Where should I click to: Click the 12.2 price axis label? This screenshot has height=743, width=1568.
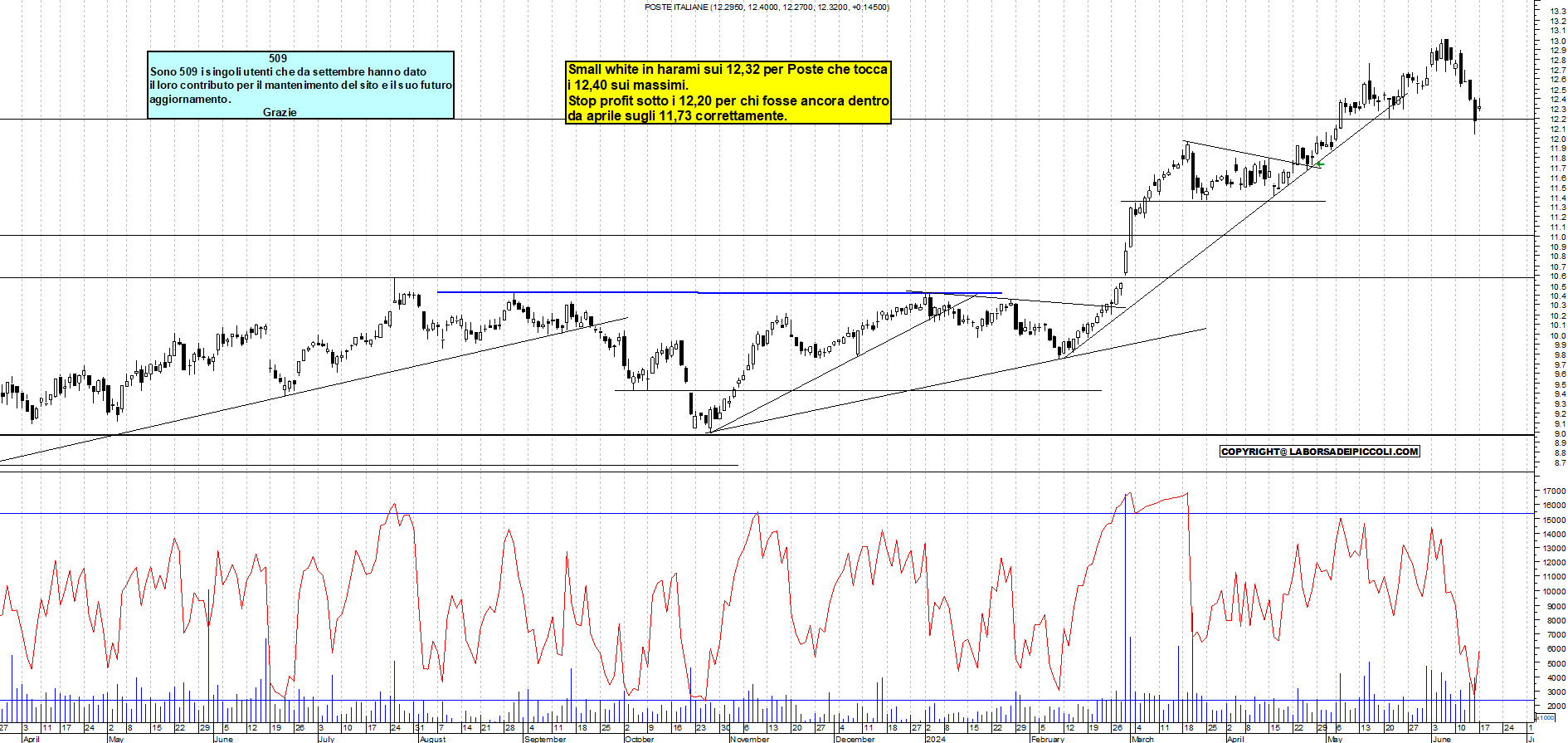click(x=1557, y=120)
